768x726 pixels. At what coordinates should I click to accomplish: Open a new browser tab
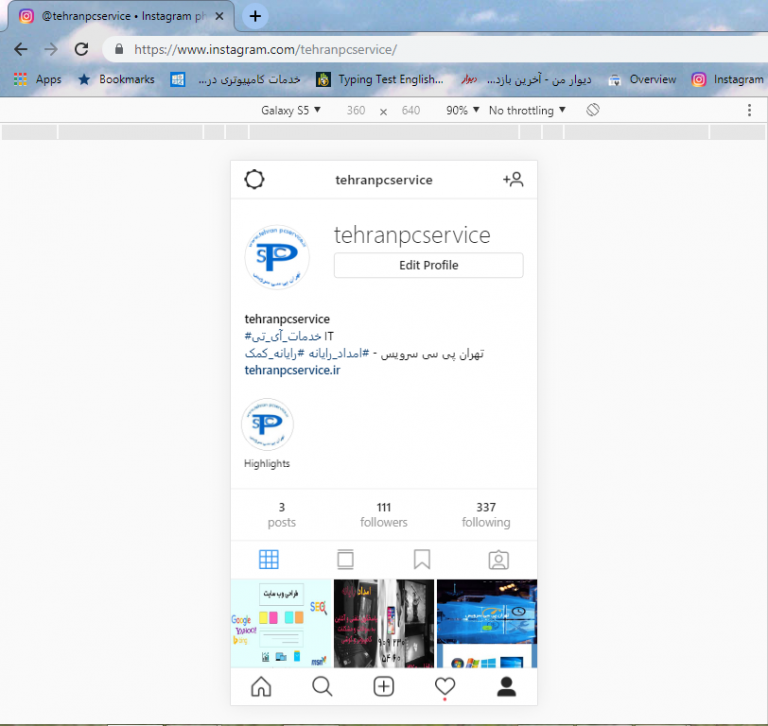(256, 16)
